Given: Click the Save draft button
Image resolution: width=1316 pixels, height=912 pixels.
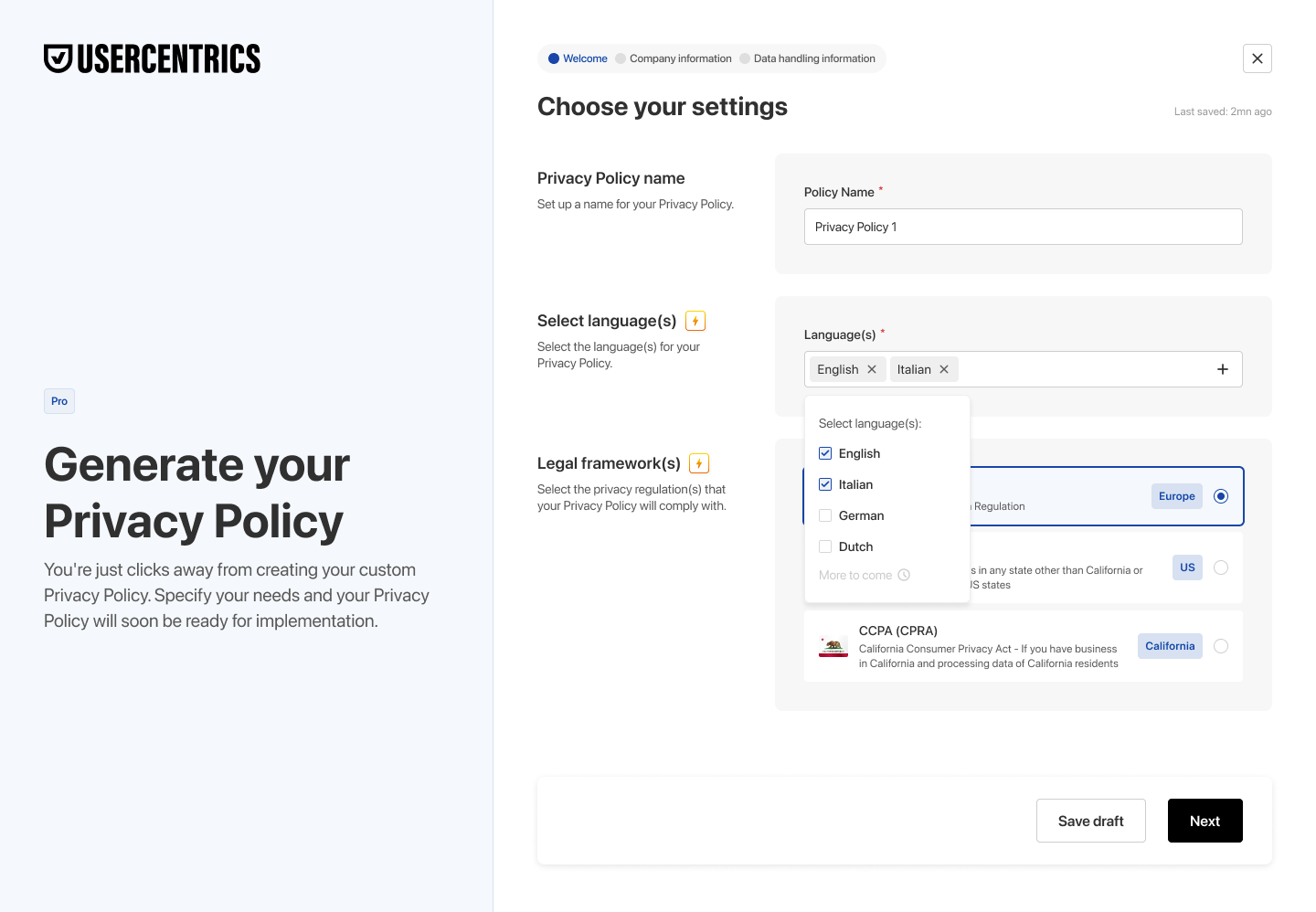Looking at the screenshot, I should tap(1091, 821).
